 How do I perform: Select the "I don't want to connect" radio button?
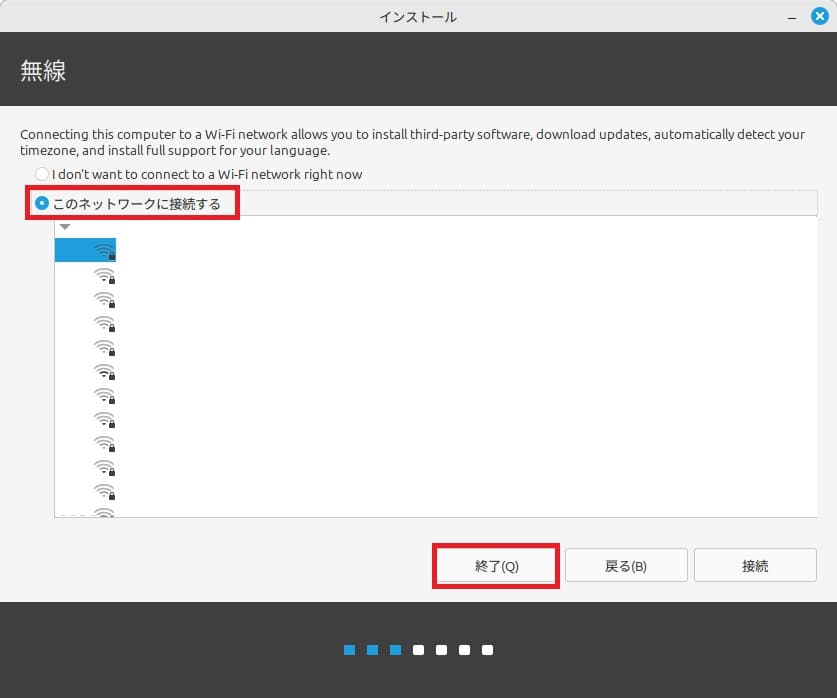41,174
